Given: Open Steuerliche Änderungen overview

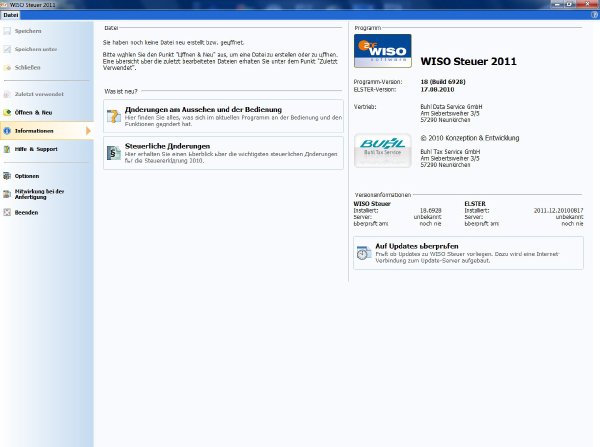Looking at the screenshot, I should pos(223,153).
